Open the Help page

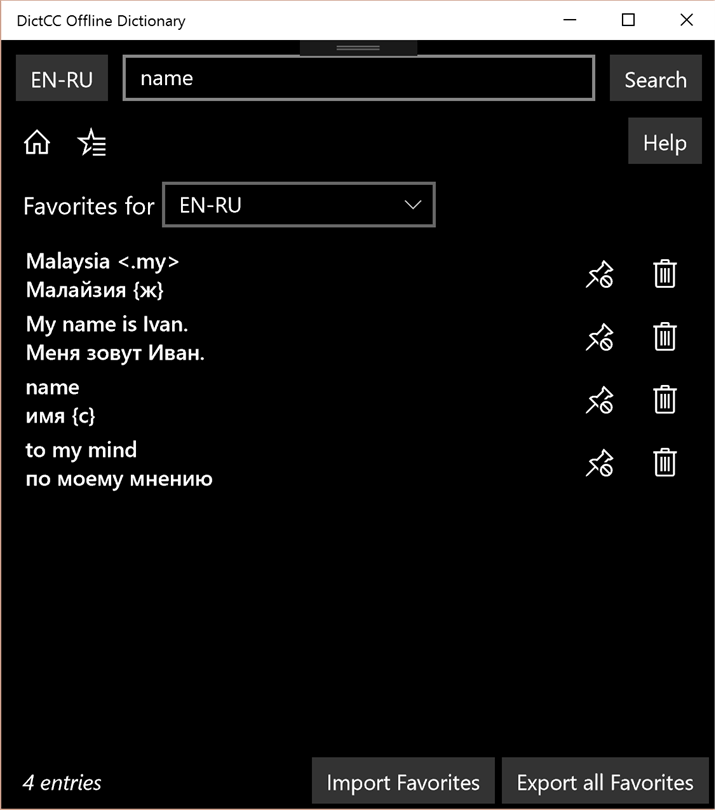(664, 142)
